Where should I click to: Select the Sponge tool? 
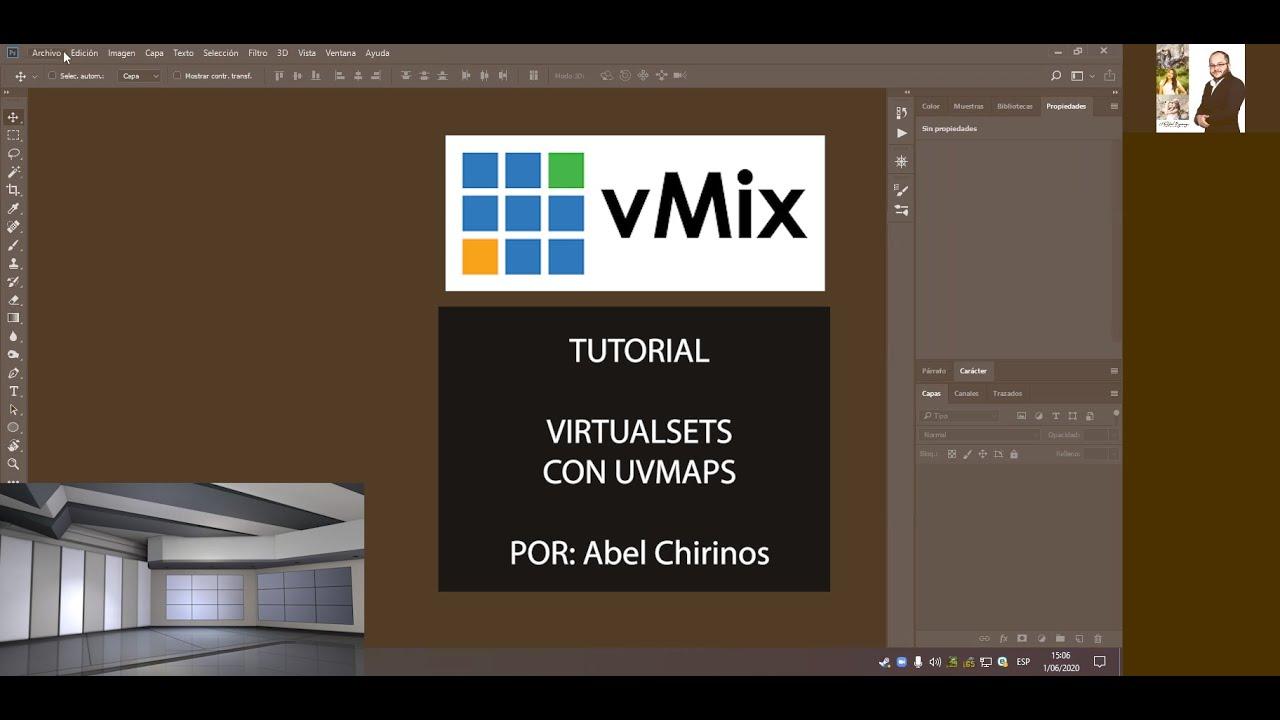pos(14,354)
